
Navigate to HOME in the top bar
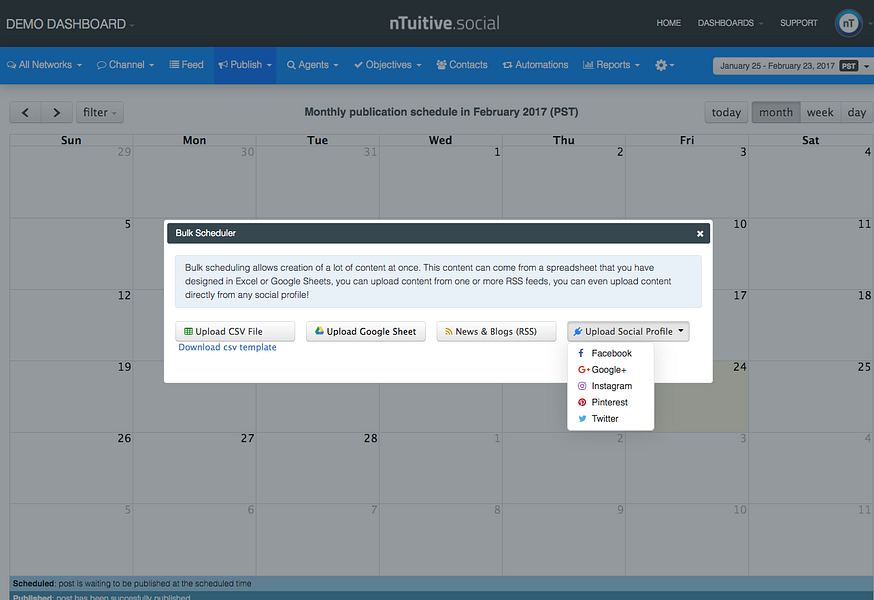point(668,22)
